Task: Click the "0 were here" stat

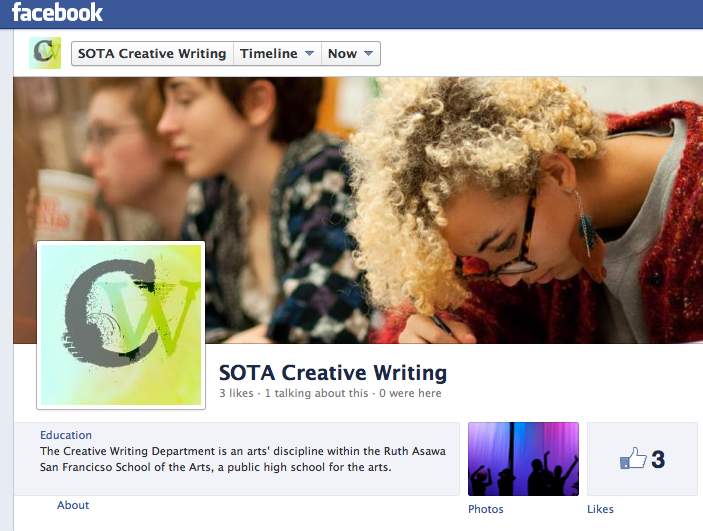Action: 409,394
